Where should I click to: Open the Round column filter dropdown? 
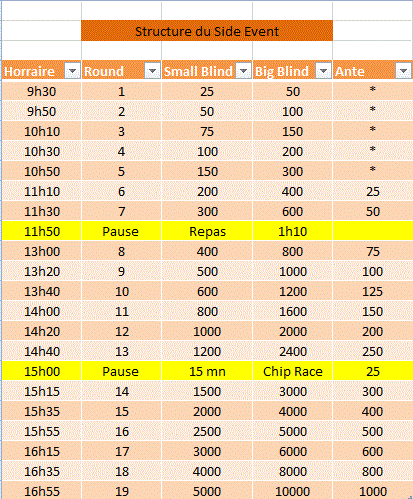point(152,71)
